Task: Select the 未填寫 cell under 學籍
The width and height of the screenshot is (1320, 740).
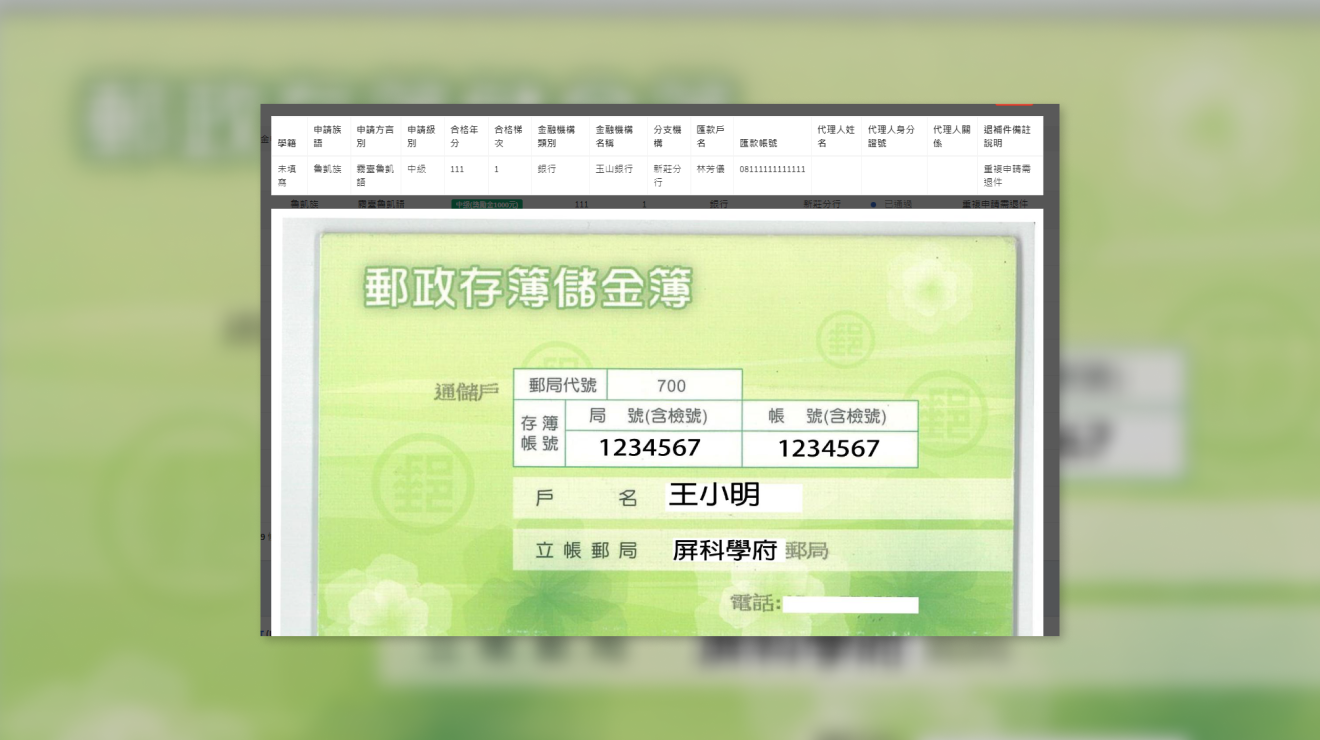Action: [287, 176]
